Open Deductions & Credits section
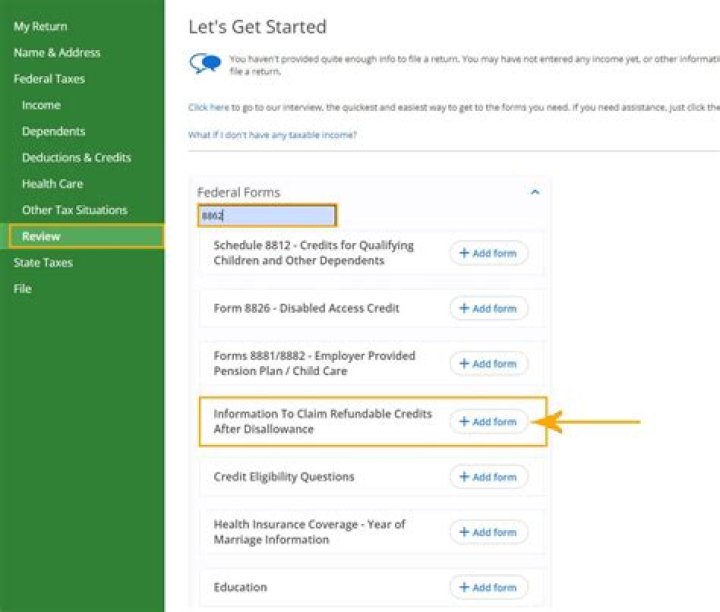Viewport: 720px width, 612px height. (x=76, y=157)
